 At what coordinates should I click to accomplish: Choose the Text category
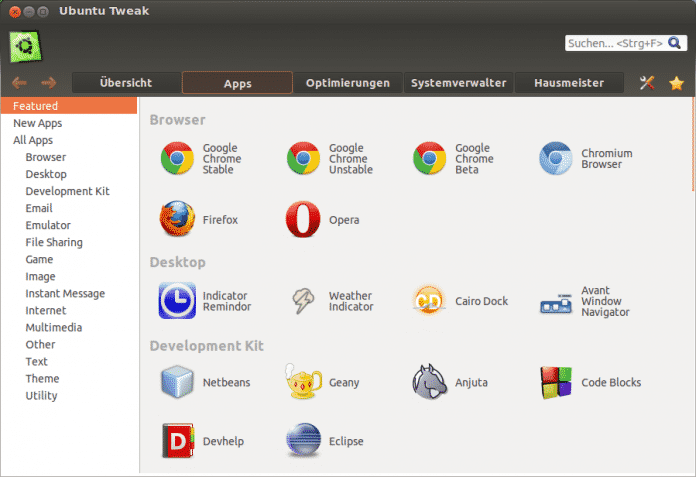pos(69,361)
